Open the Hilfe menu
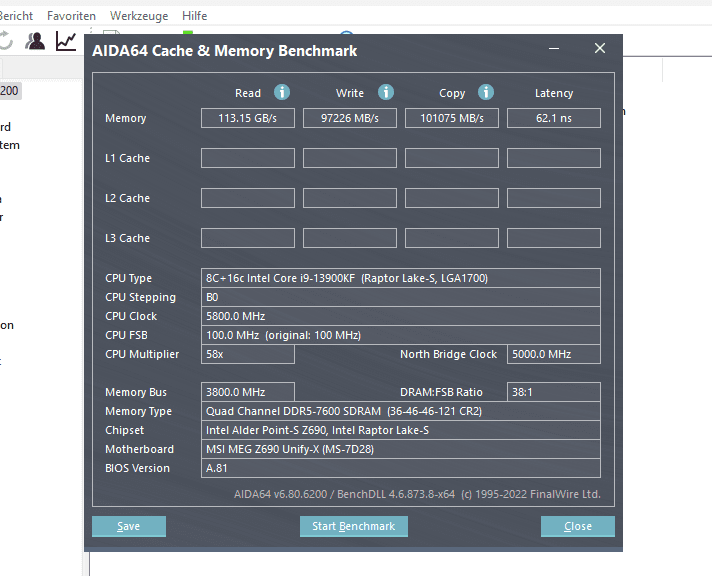 [194, 16]
